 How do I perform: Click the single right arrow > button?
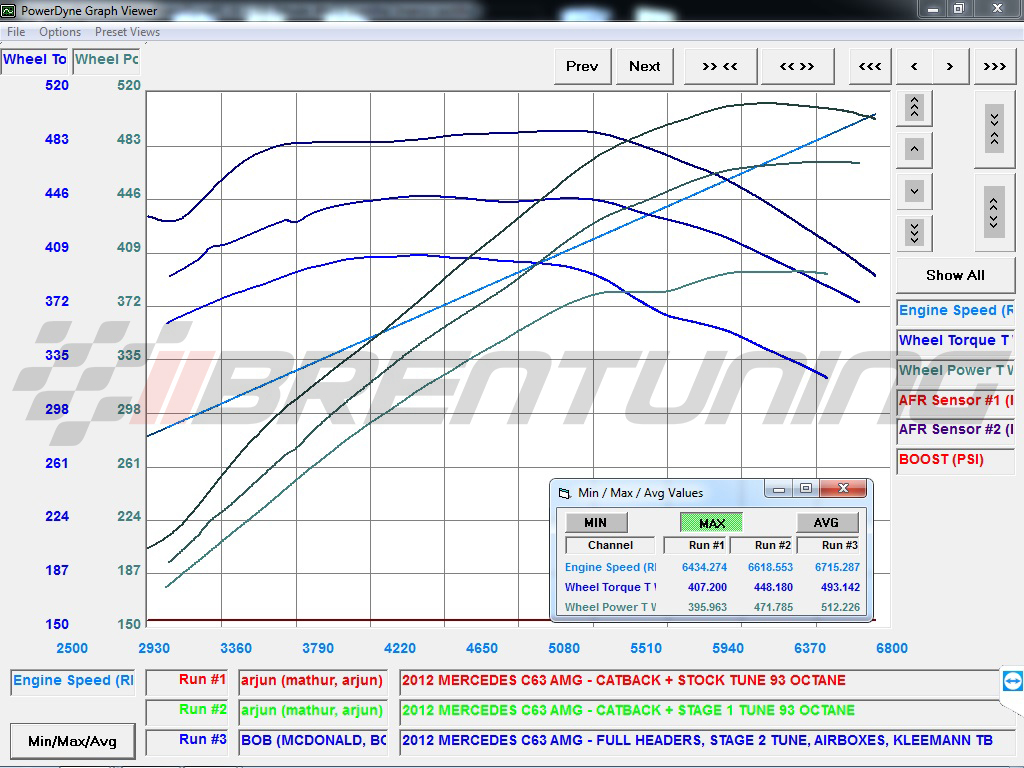(x=950, y=66)
